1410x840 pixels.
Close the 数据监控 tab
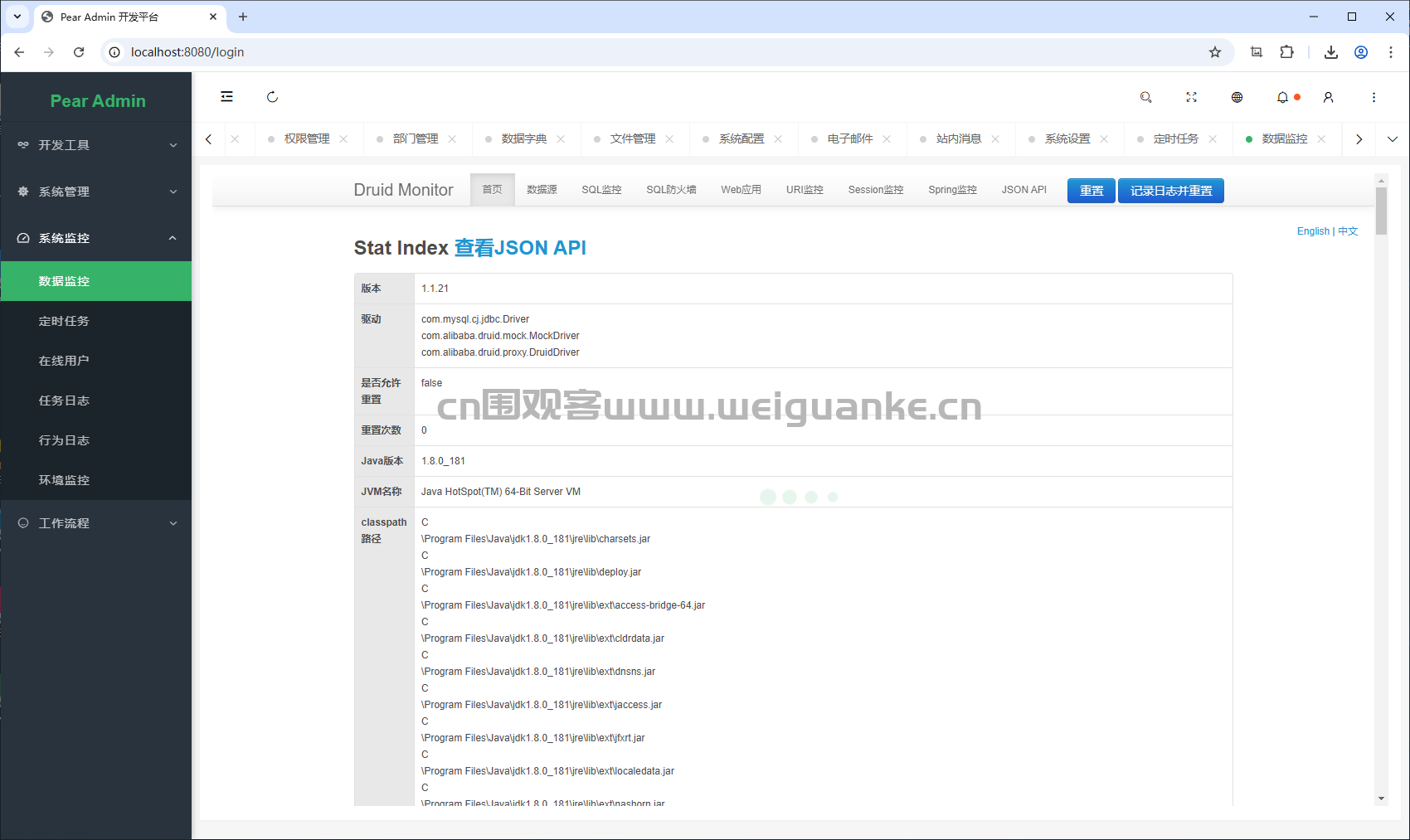pyautogui.click(x=1321, y=139)
